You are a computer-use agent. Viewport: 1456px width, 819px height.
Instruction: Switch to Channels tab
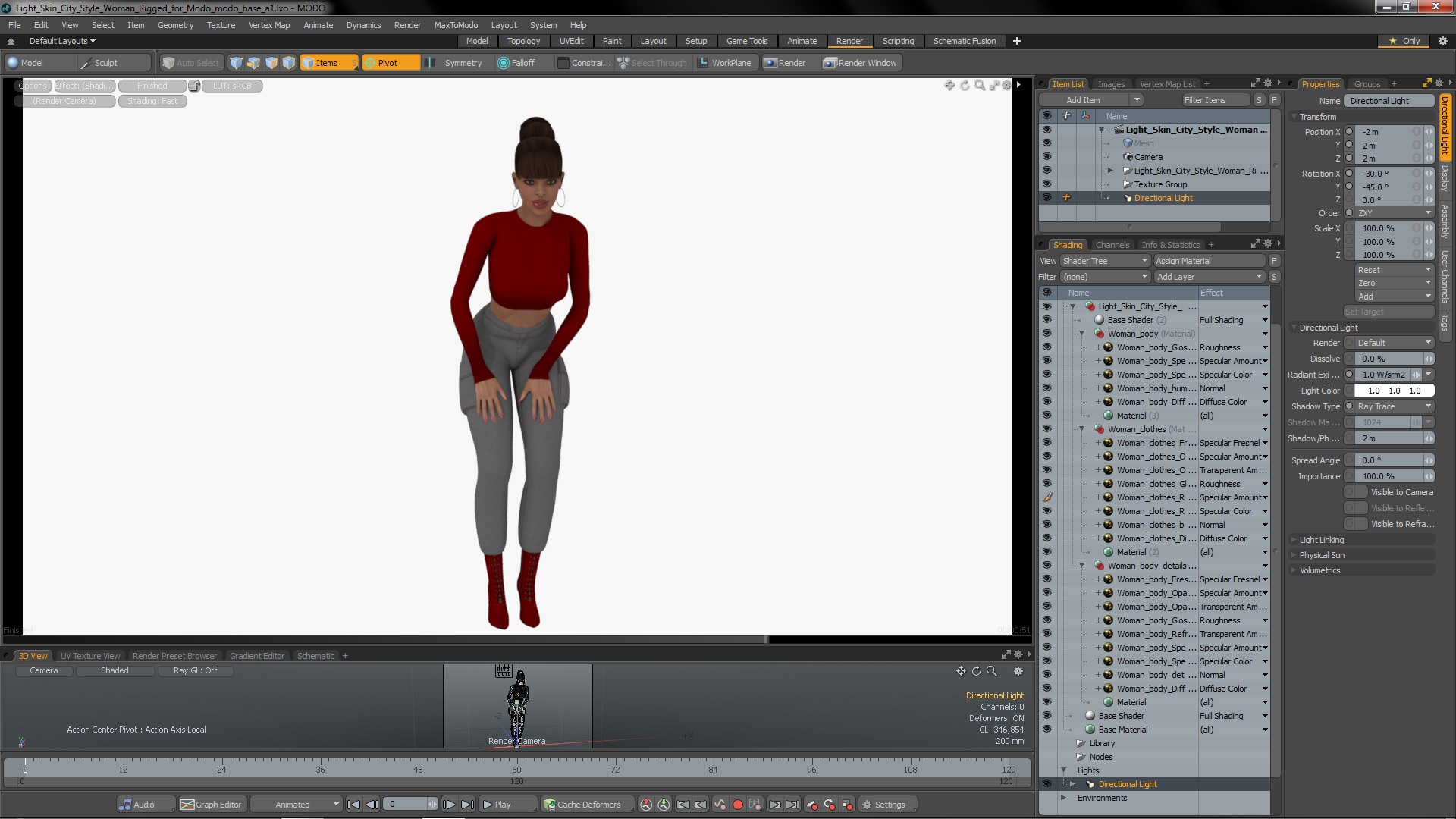(1112, 245)
